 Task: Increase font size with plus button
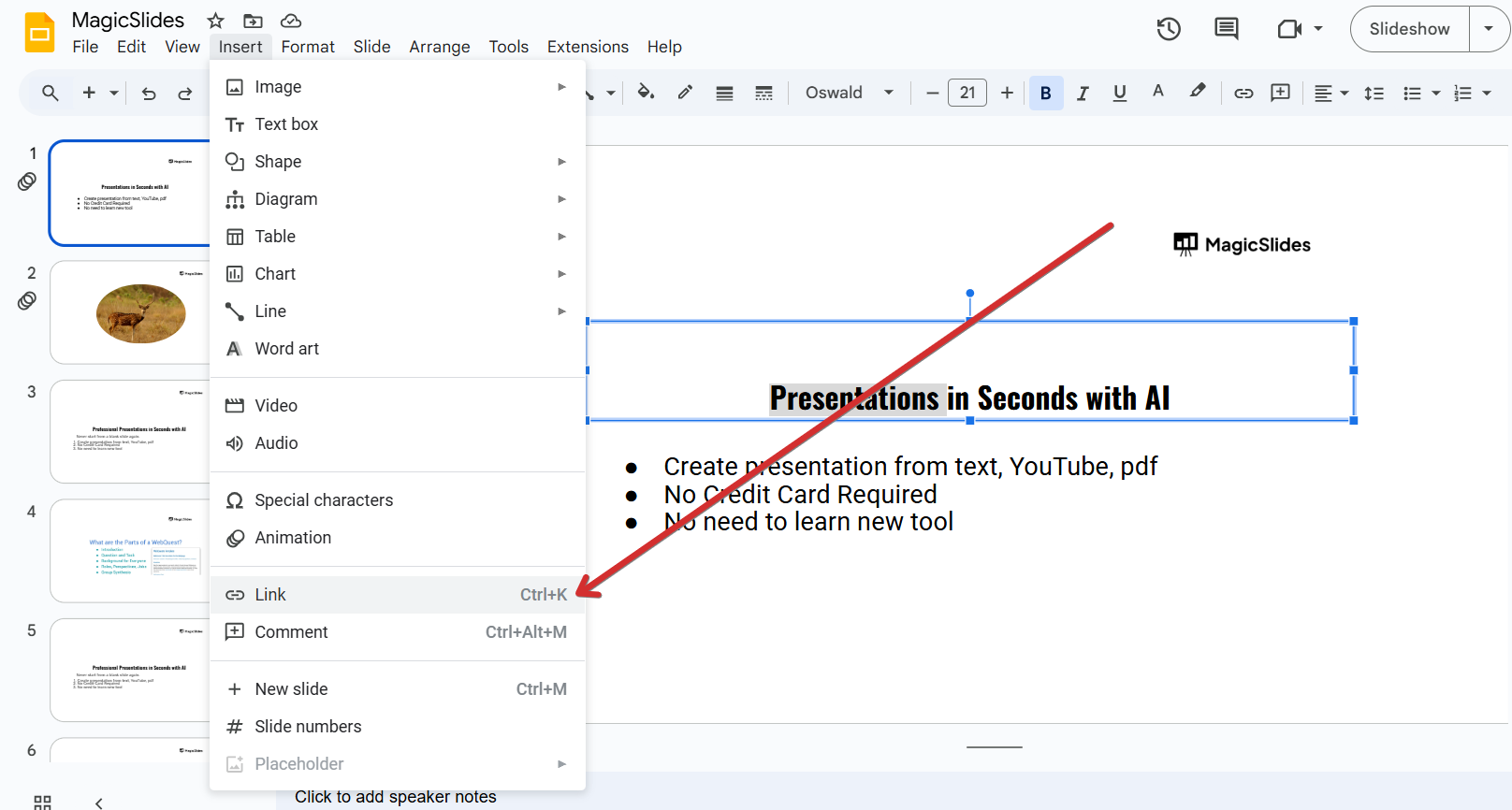pos(1007,93)
